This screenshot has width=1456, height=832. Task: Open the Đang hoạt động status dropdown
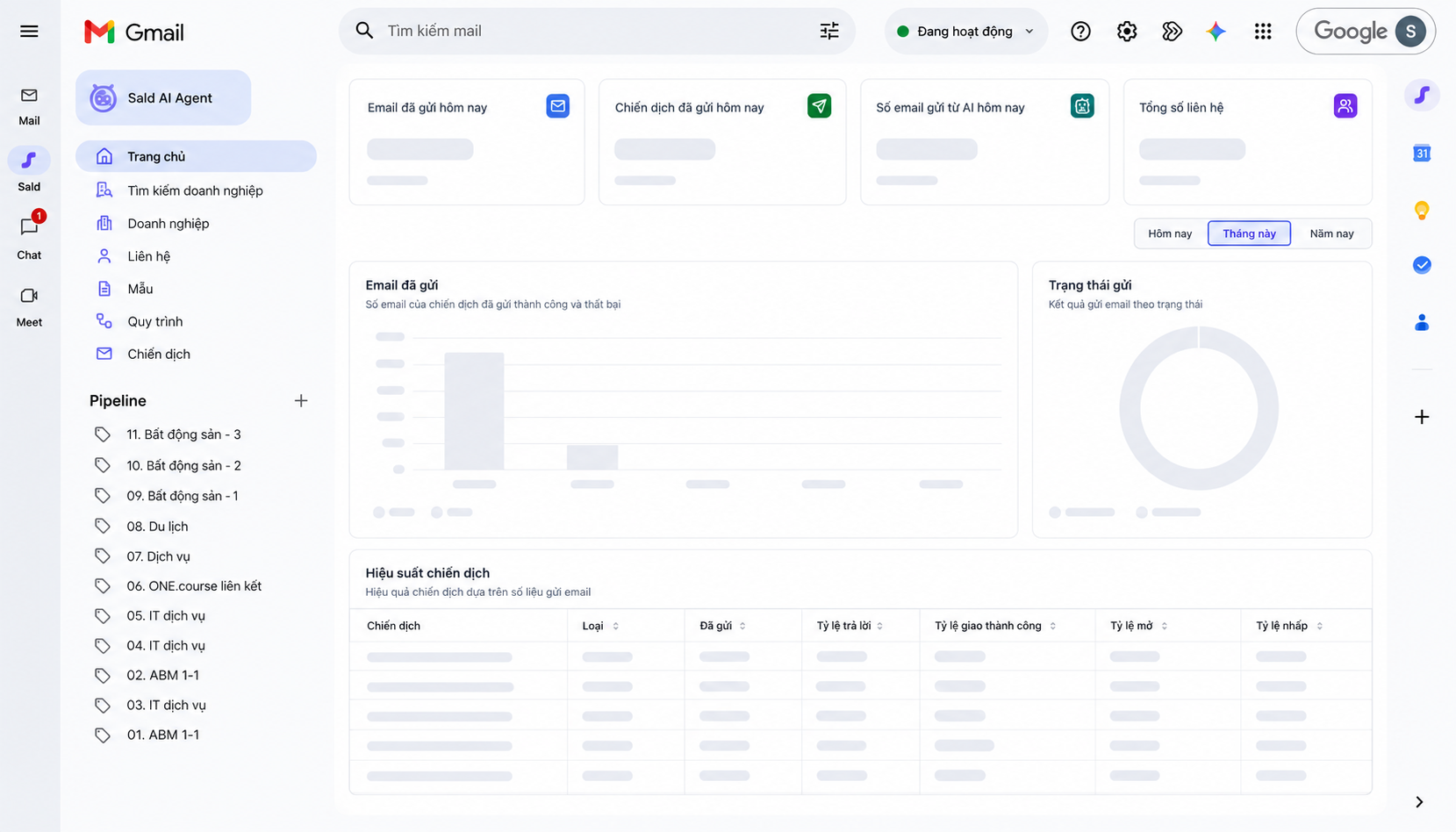[x=965, y=32]
